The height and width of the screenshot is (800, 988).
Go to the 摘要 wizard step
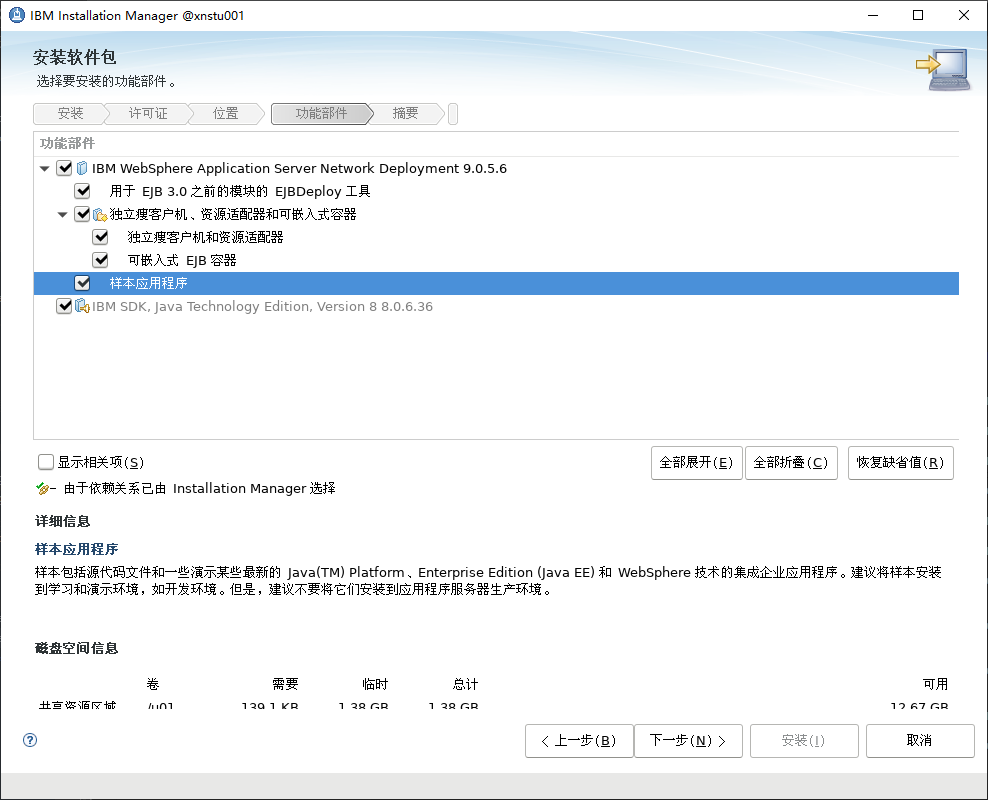[405, 113]
